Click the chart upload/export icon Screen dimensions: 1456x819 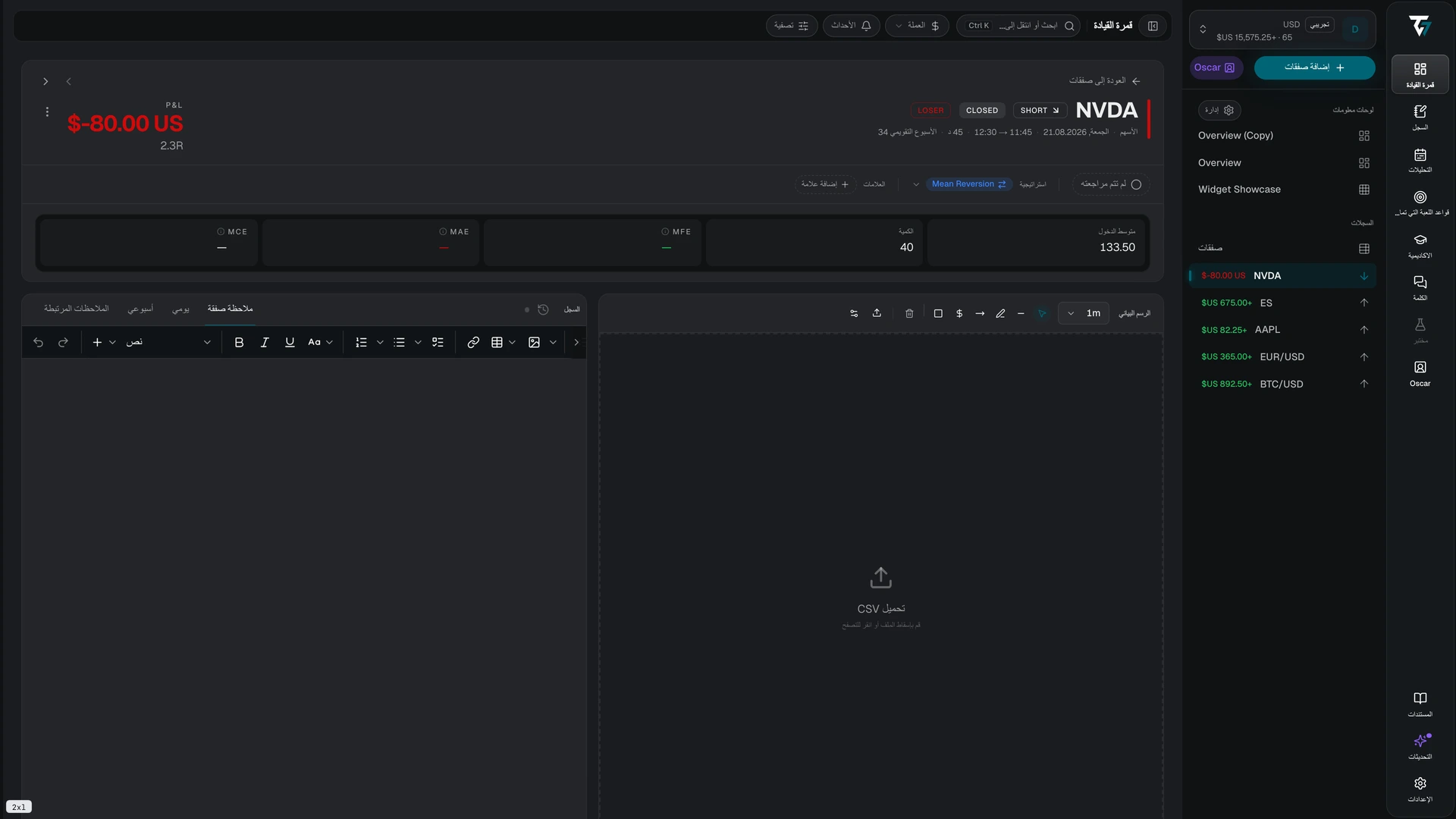tap(877, 313)
